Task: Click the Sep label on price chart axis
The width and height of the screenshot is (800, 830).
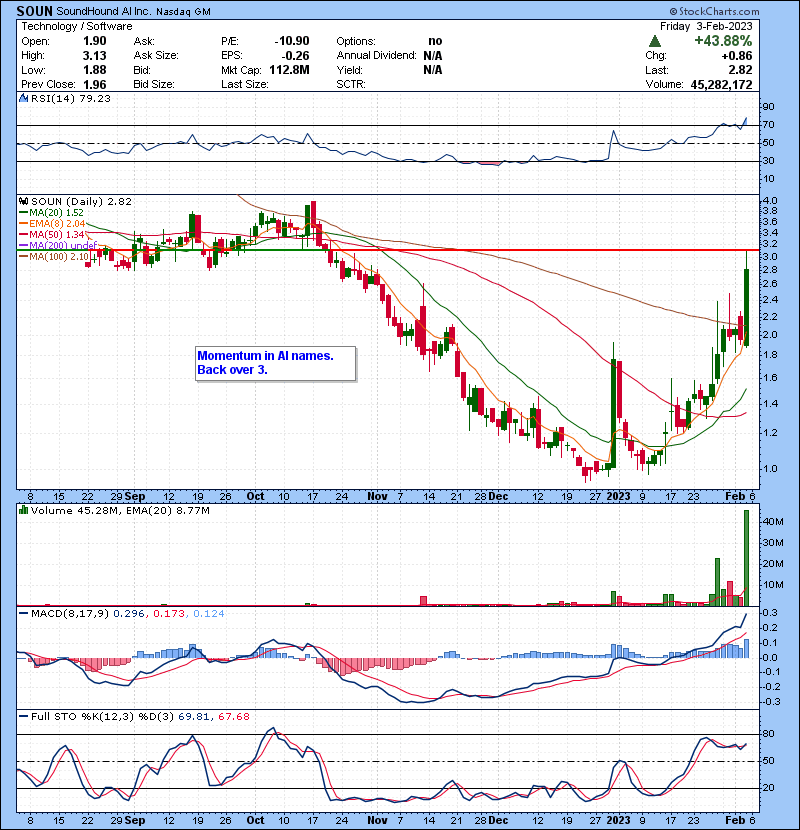Action: click(135, 497)
